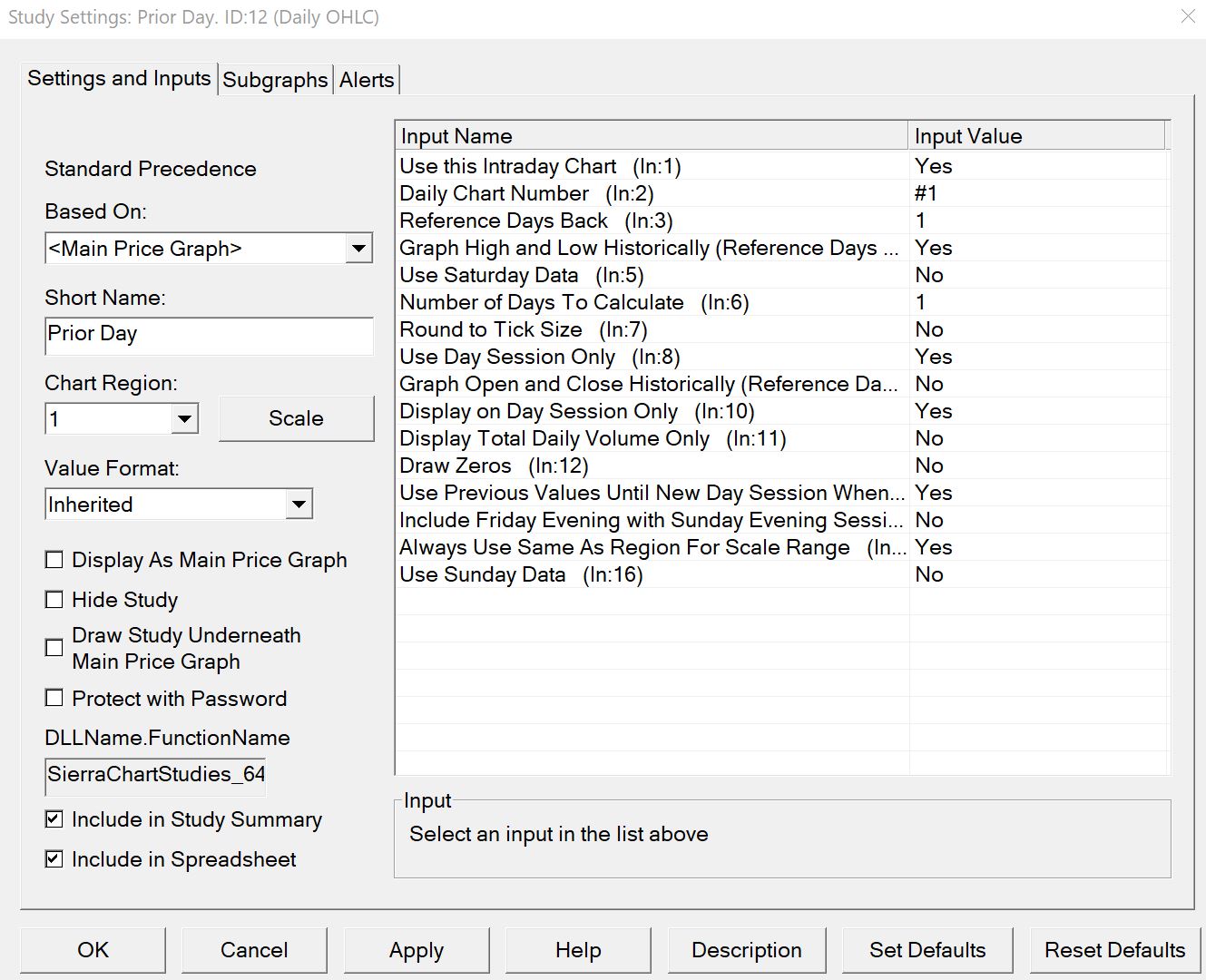Expand the Chart Region dropdown
Image resolution: width=1206 pixels, height=980 pixels.
[x=185, y=419]
